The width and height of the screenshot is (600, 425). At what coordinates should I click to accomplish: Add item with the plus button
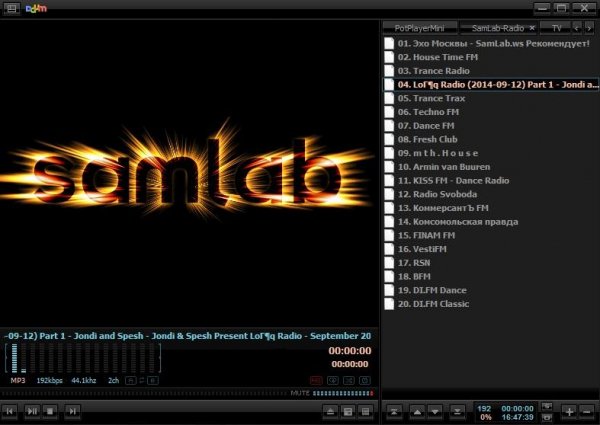pos(569,412)
